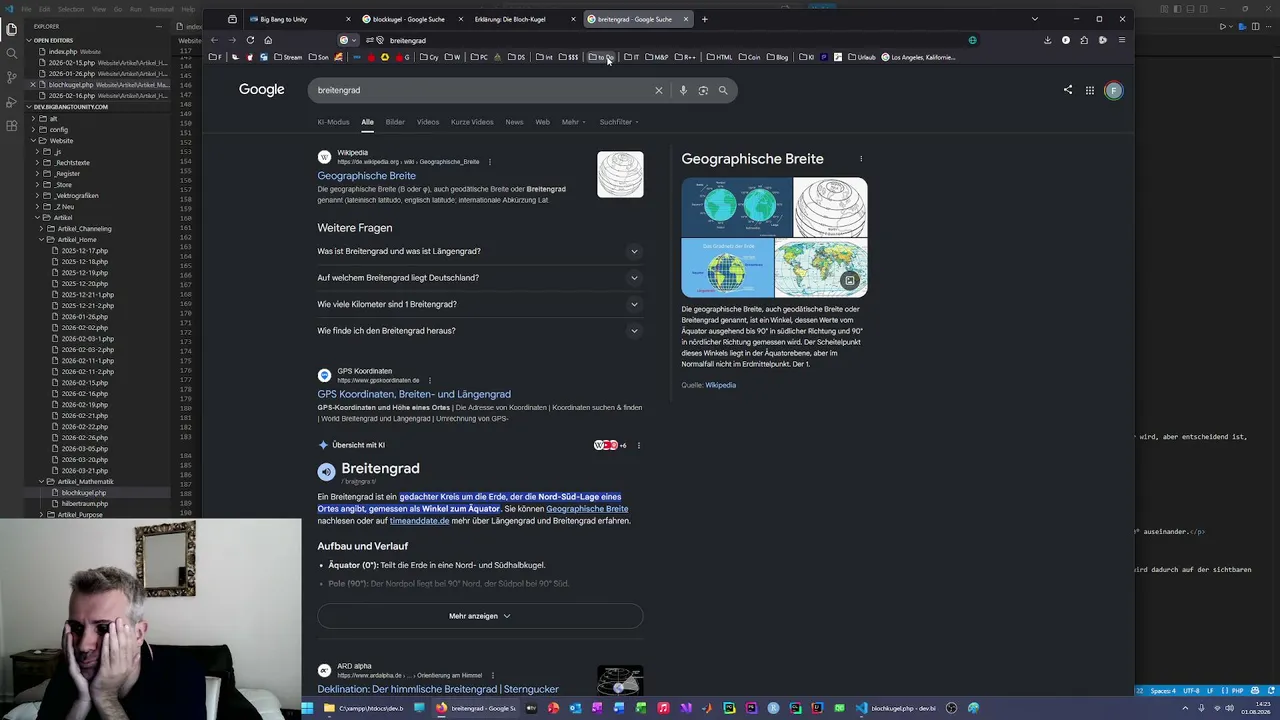The height and width of the screenshot is (720, 1280).
Task: Select the VS Code Explorer activity icon
Action: 11,29
